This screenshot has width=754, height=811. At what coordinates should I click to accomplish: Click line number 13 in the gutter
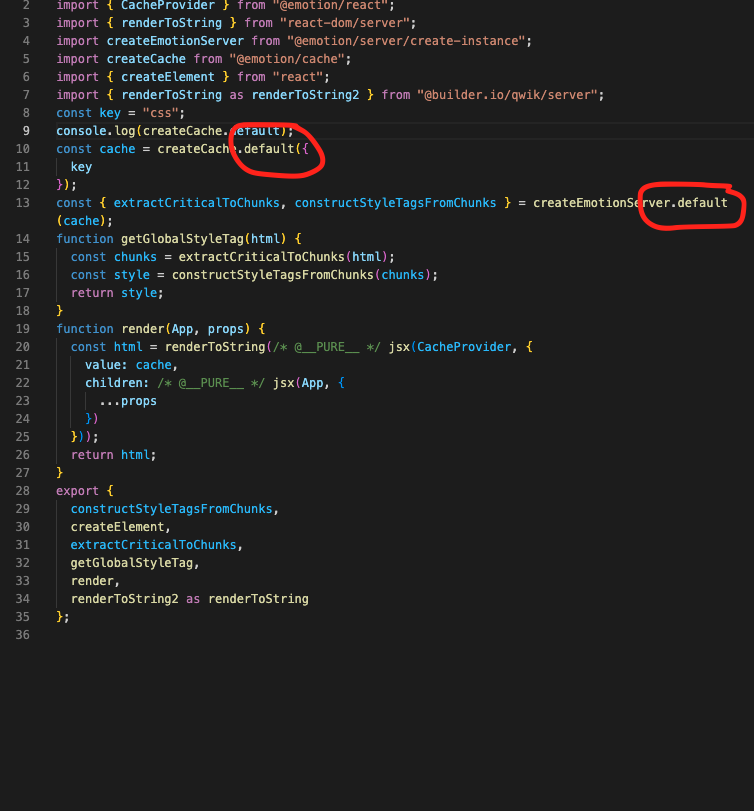pyautogui.click(x=22, y=203)
